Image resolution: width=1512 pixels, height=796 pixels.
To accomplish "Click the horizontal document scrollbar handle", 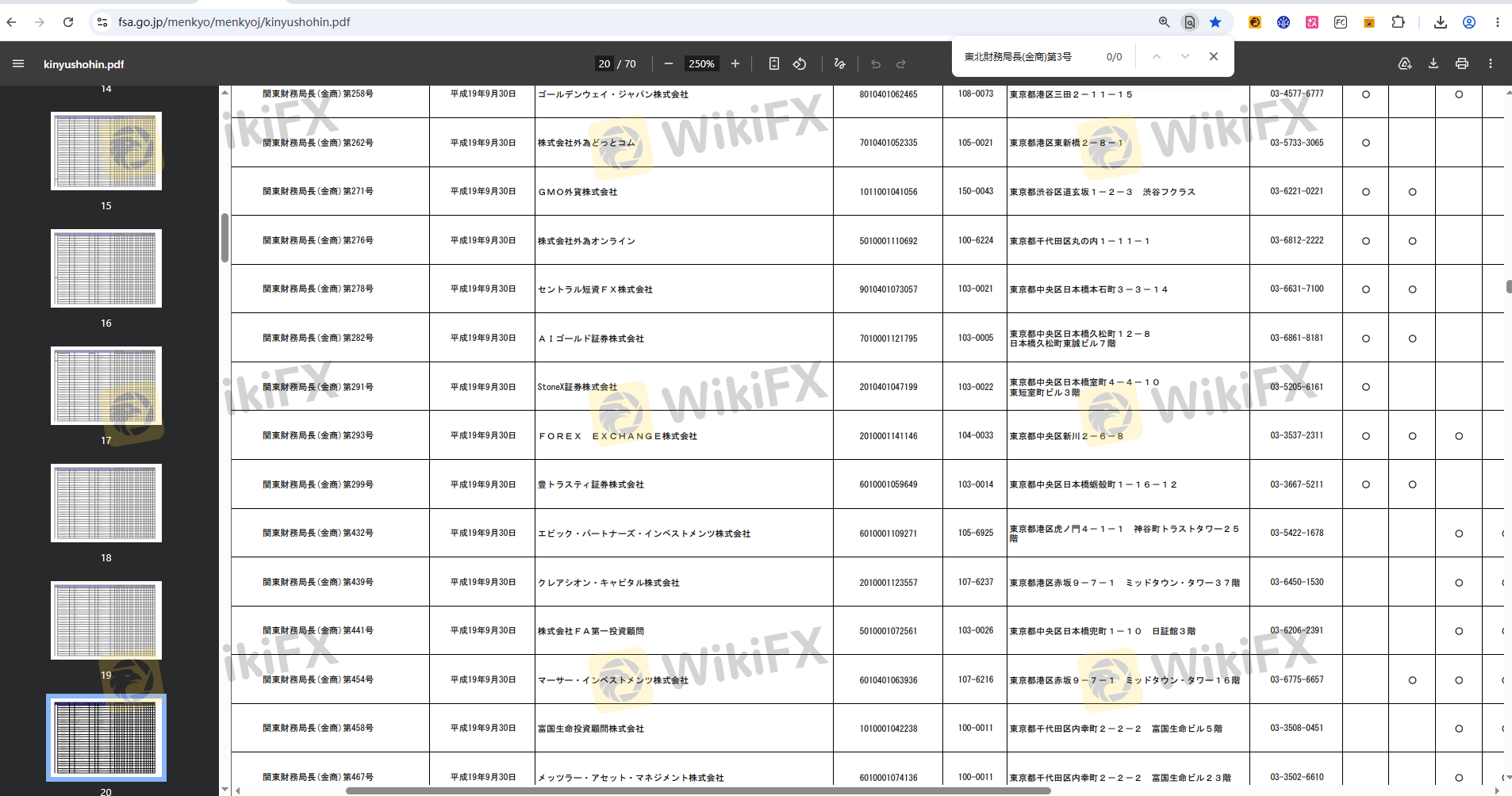I will 698,790.
